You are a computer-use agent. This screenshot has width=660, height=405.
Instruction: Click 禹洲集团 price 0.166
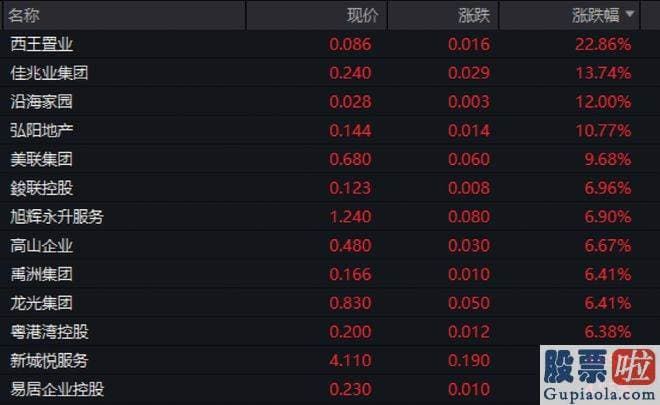click(350, 274)
